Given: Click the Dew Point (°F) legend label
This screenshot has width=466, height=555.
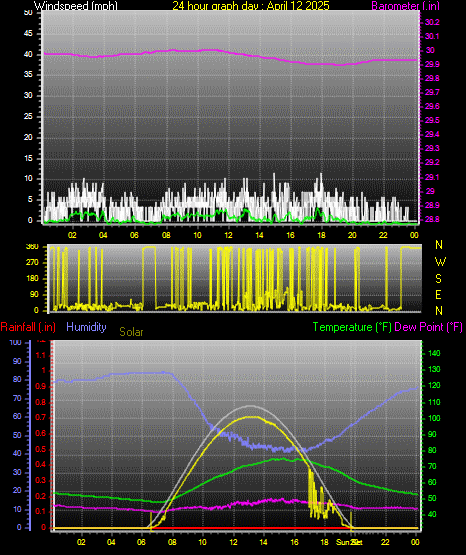Looking at the screenshot, I should 428,327.
